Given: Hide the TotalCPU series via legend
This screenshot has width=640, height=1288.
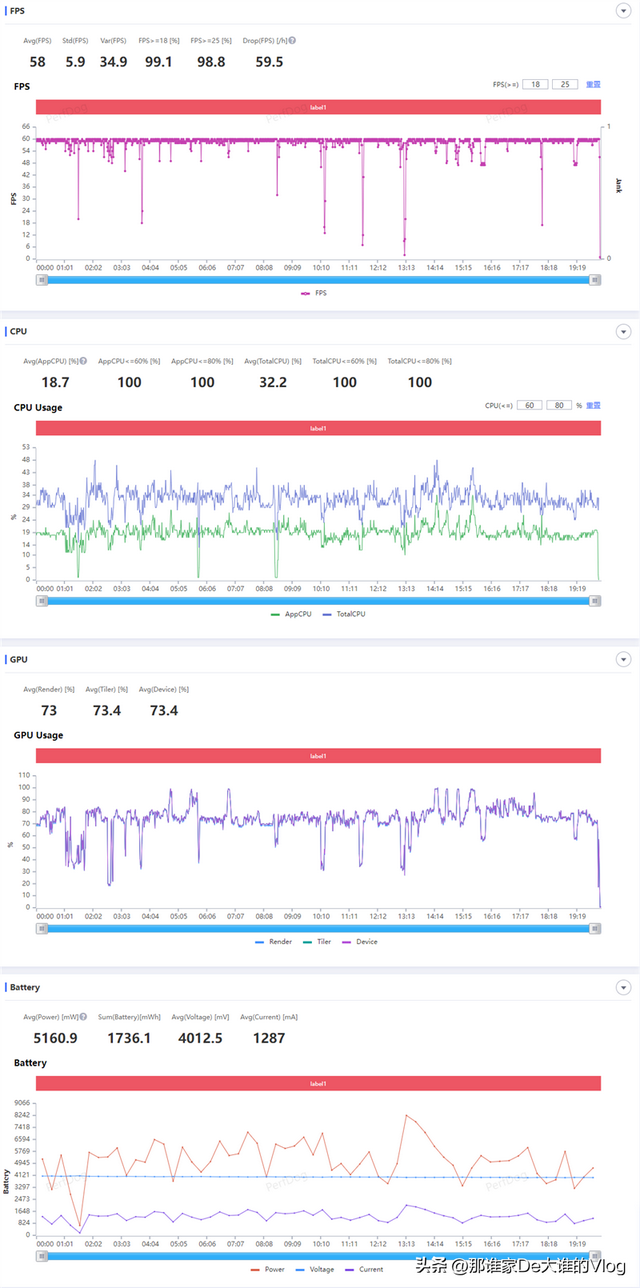Looking at the screenshot, I should pos(345,613).
